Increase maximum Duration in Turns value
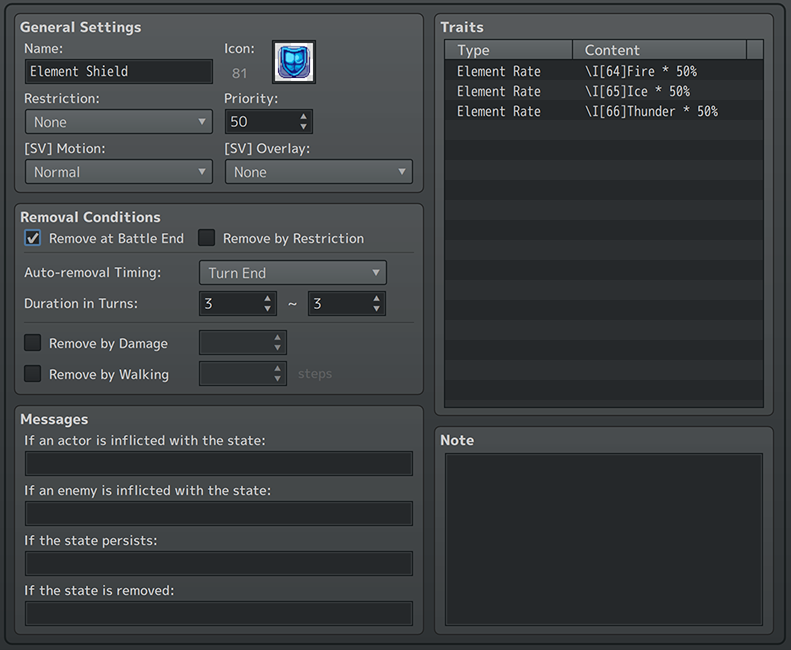 [376, 298]
